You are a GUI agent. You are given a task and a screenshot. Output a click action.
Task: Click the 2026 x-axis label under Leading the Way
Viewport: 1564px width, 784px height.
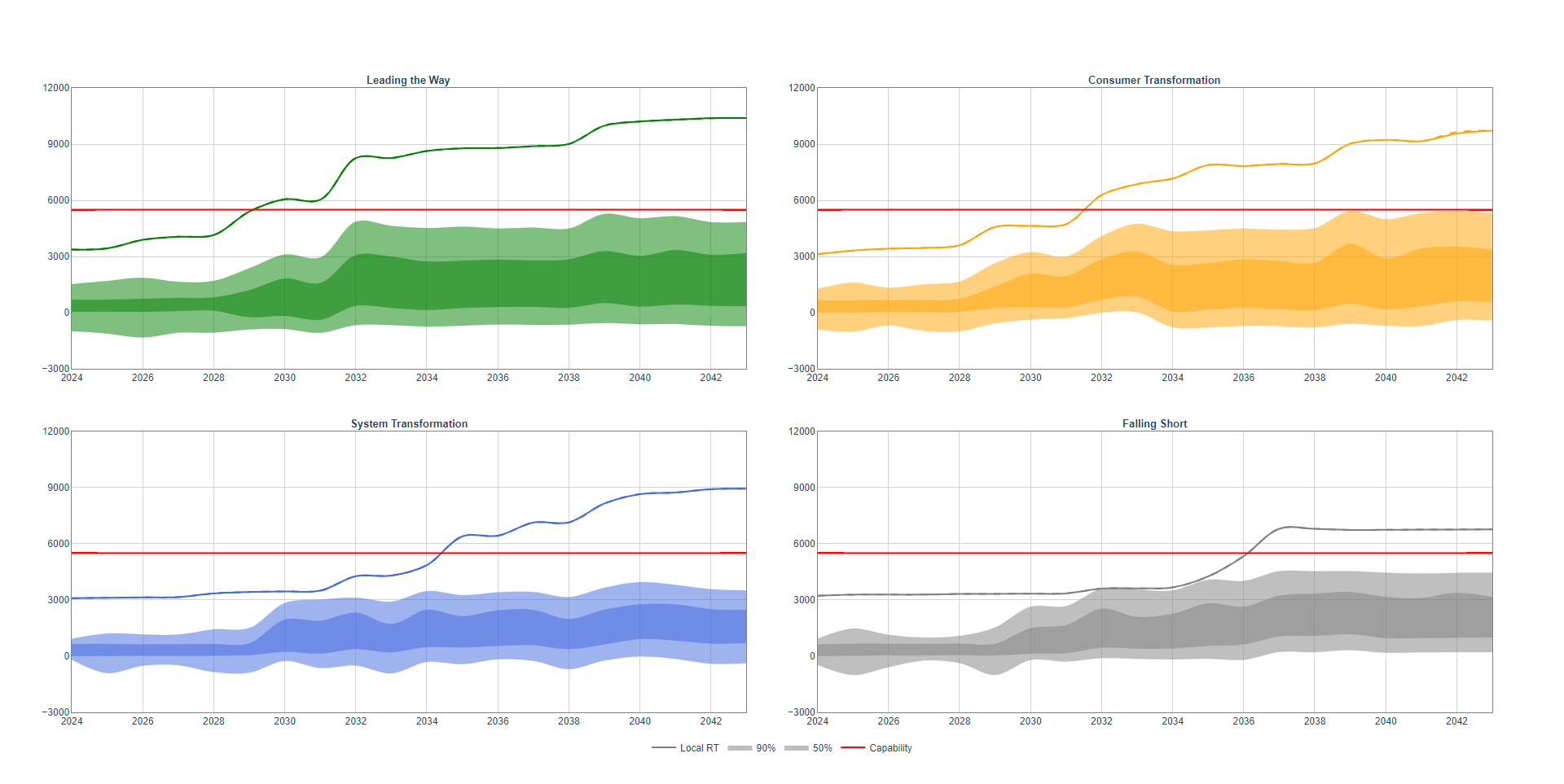143,378
